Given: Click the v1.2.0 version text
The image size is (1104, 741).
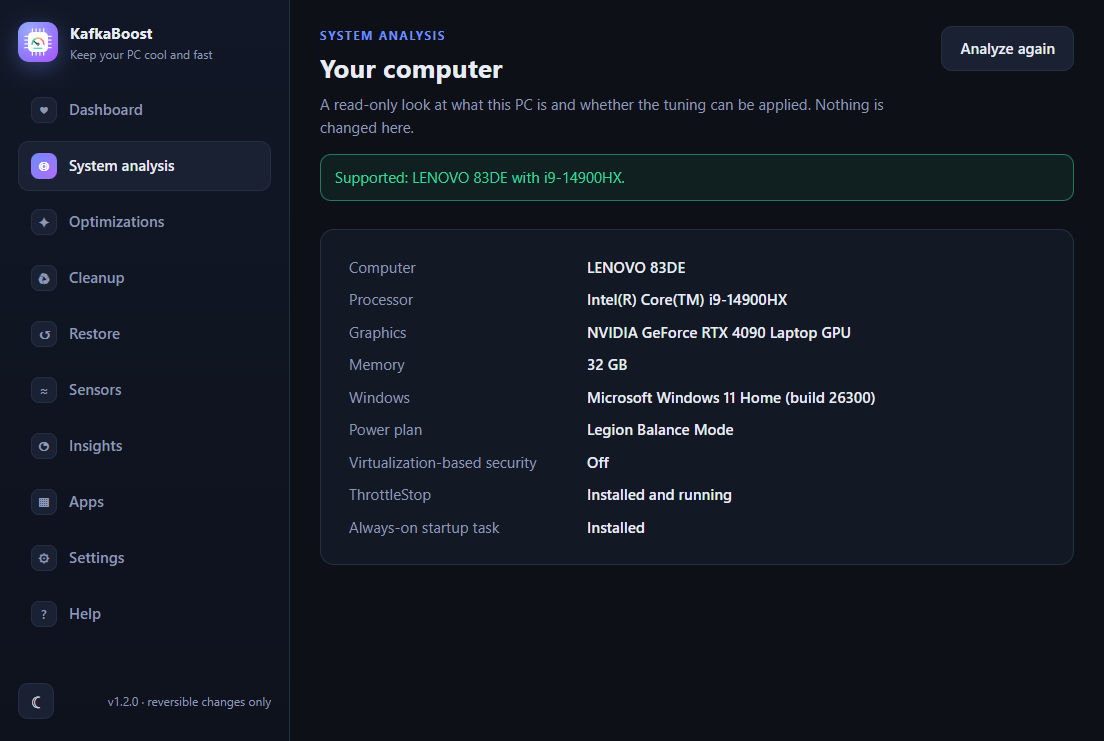Looking at the screenshot, I should click(x=189, y=702).
